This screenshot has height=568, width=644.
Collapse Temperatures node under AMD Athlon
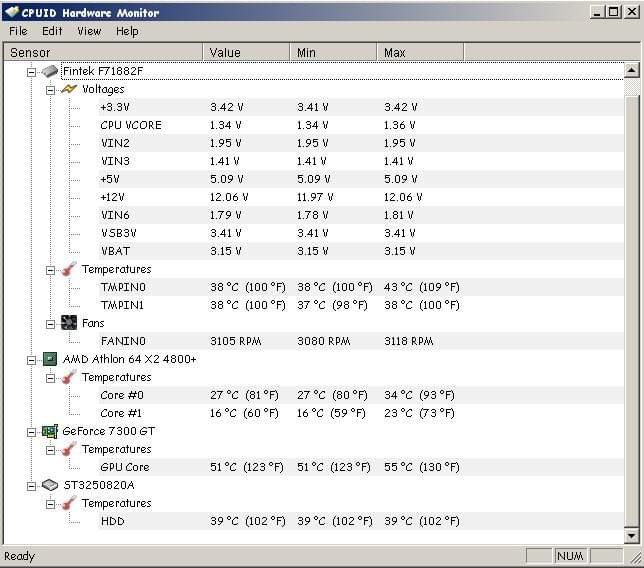tap(50, 378)
